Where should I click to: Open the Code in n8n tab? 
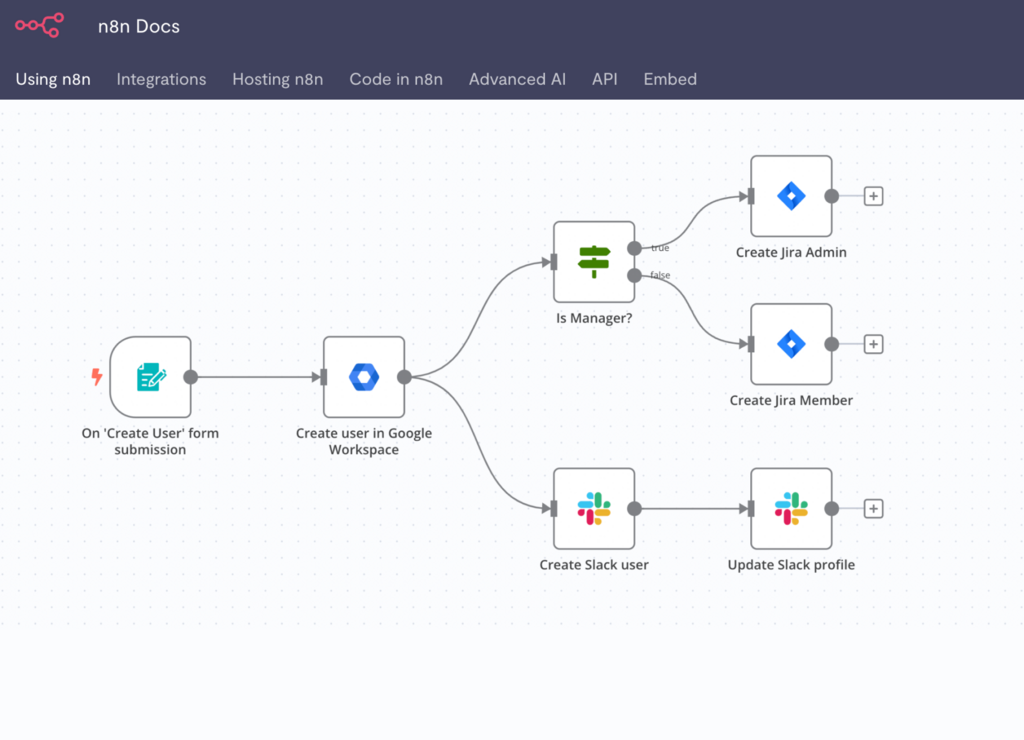tap(396, 79)
